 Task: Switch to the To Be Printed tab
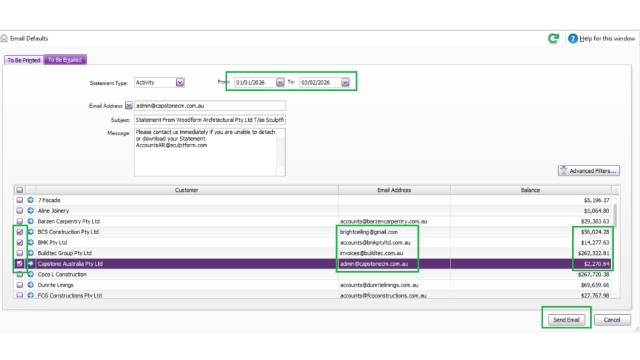pos(24,60)
